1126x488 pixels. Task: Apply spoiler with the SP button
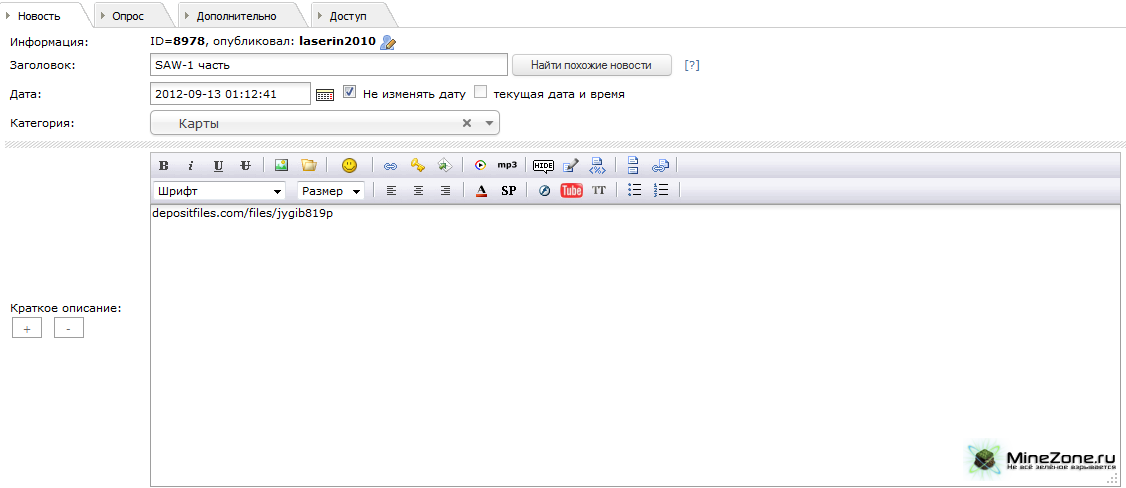click(508, 190)
